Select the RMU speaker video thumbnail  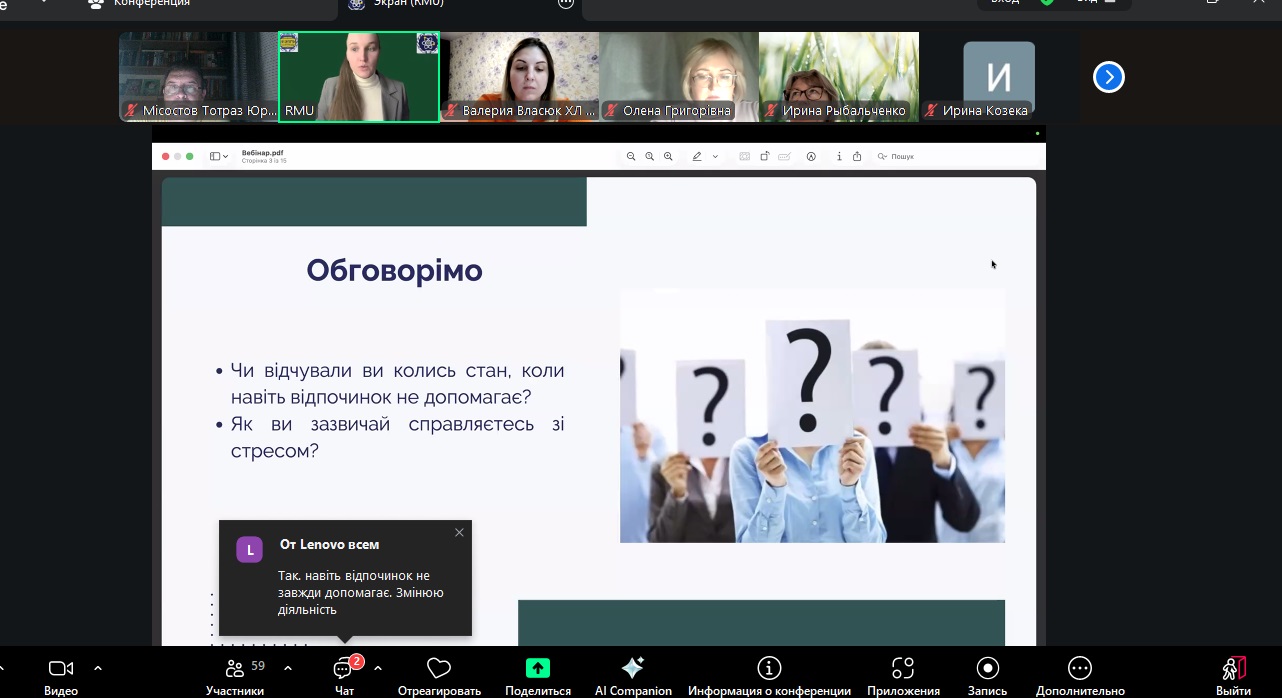click(359, 76)
